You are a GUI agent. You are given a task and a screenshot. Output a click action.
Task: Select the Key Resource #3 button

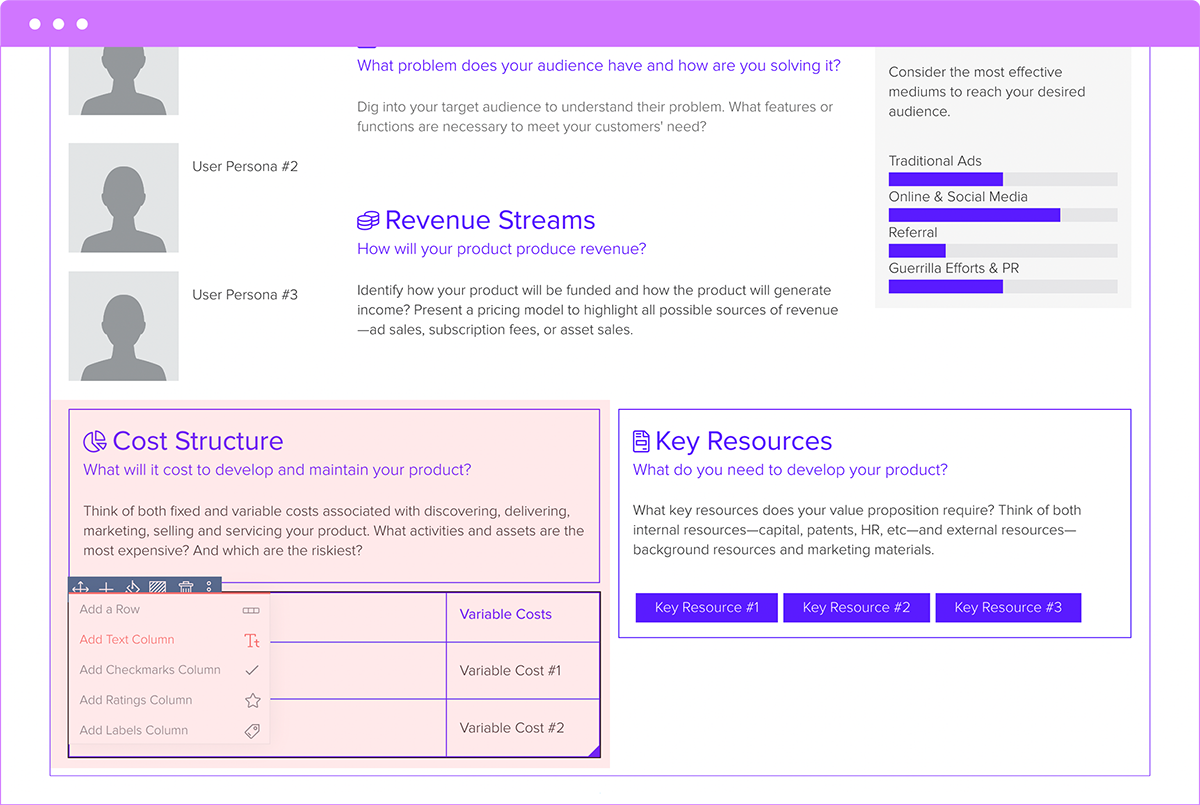pos(1008,607)
